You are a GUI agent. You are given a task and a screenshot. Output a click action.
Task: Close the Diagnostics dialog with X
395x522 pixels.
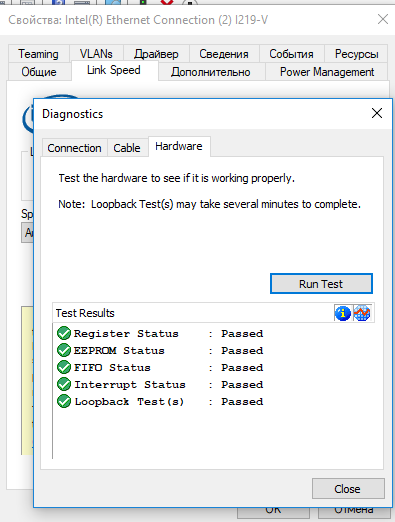[x=377, y=113]
